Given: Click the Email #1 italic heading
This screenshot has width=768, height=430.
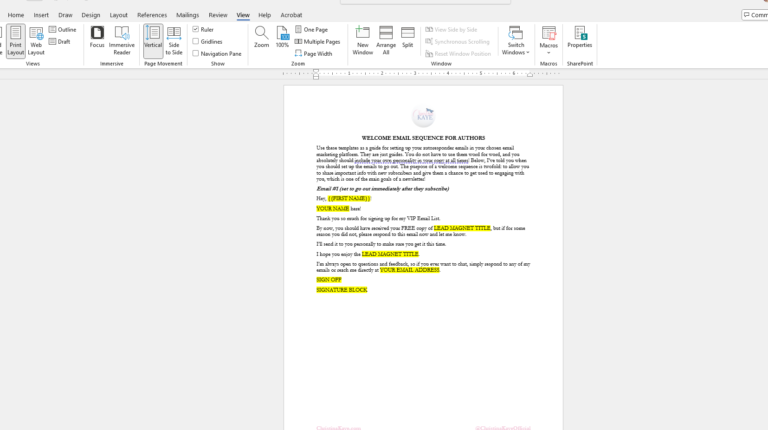Looking at the screenshot, I should (383, 189).
